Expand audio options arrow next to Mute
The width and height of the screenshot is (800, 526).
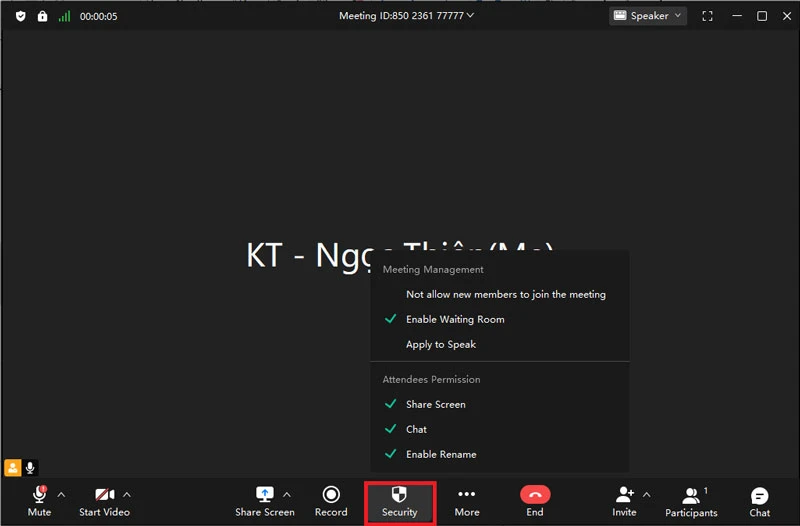pos(61,494)
